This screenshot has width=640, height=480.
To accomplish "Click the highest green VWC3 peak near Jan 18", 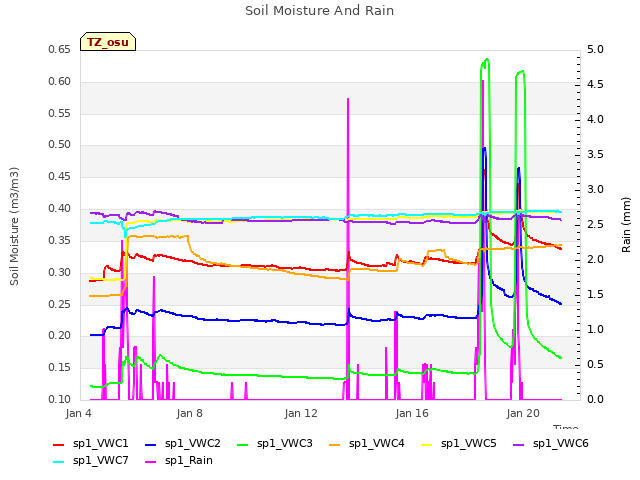I will tap(486, 60).
